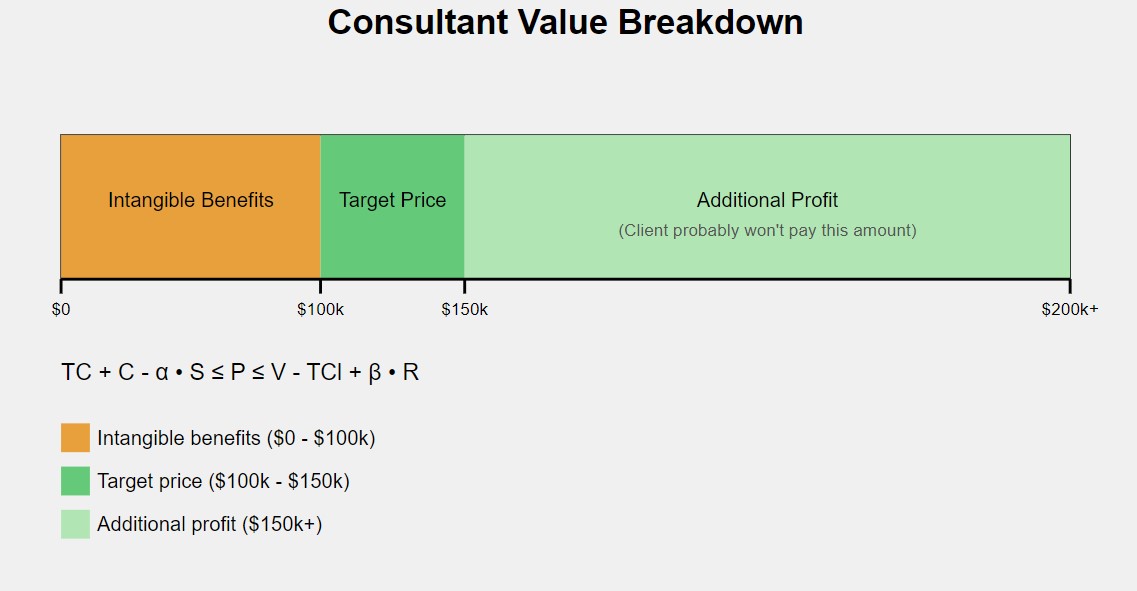Click the $200k+ axis label
This screenshot has height=591, width=1137.
(1069, 310)
